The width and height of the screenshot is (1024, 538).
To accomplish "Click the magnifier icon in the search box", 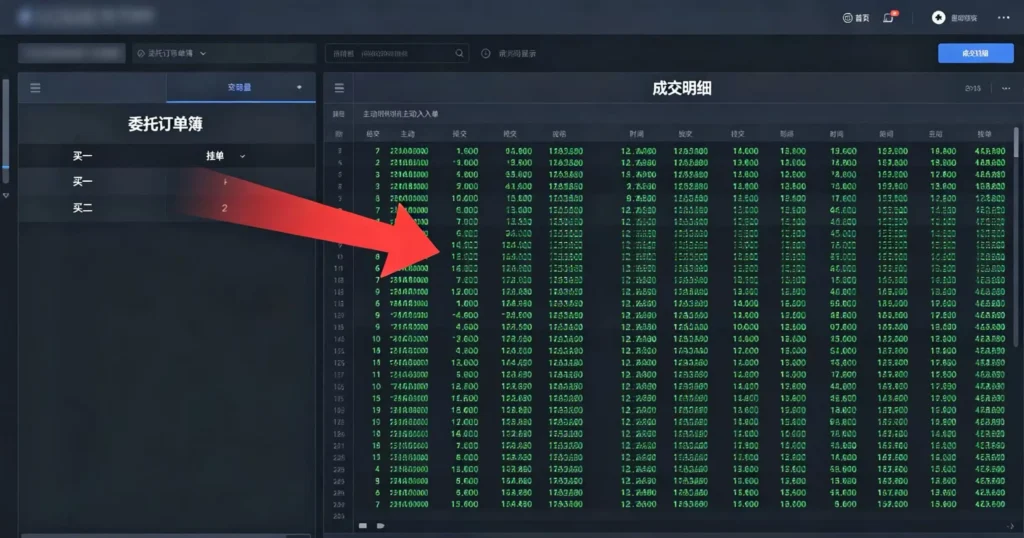I will (x=459, y=54).
